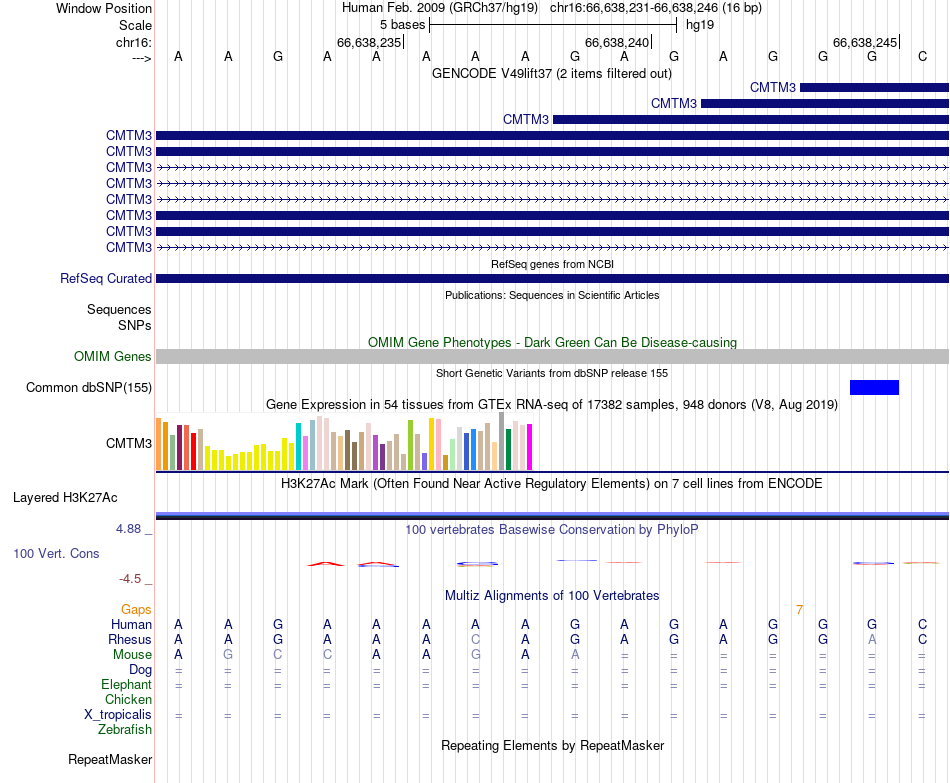Click the Chicken alignment row label
This screenshot has height=783, width=950.
tap(128, 699)
